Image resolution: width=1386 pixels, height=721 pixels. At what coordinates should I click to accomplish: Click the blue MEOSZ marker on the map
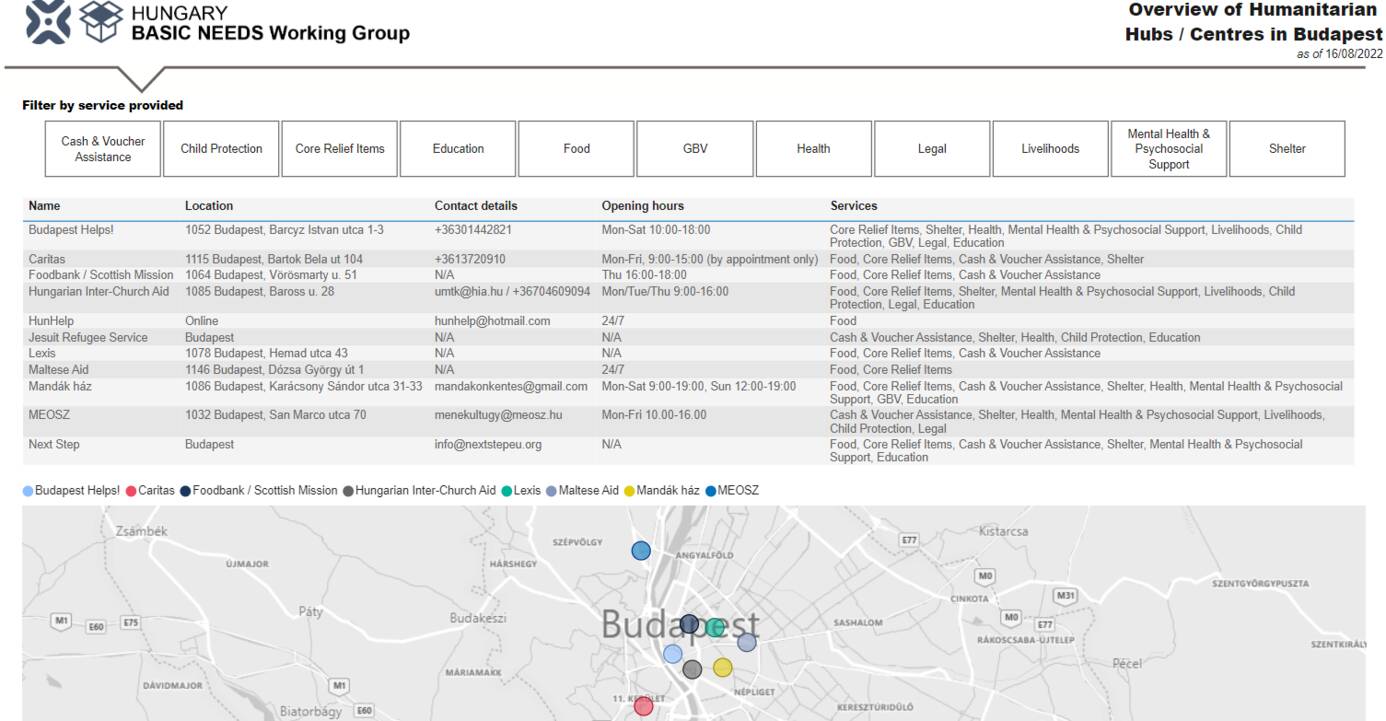(x=641, y=551)
